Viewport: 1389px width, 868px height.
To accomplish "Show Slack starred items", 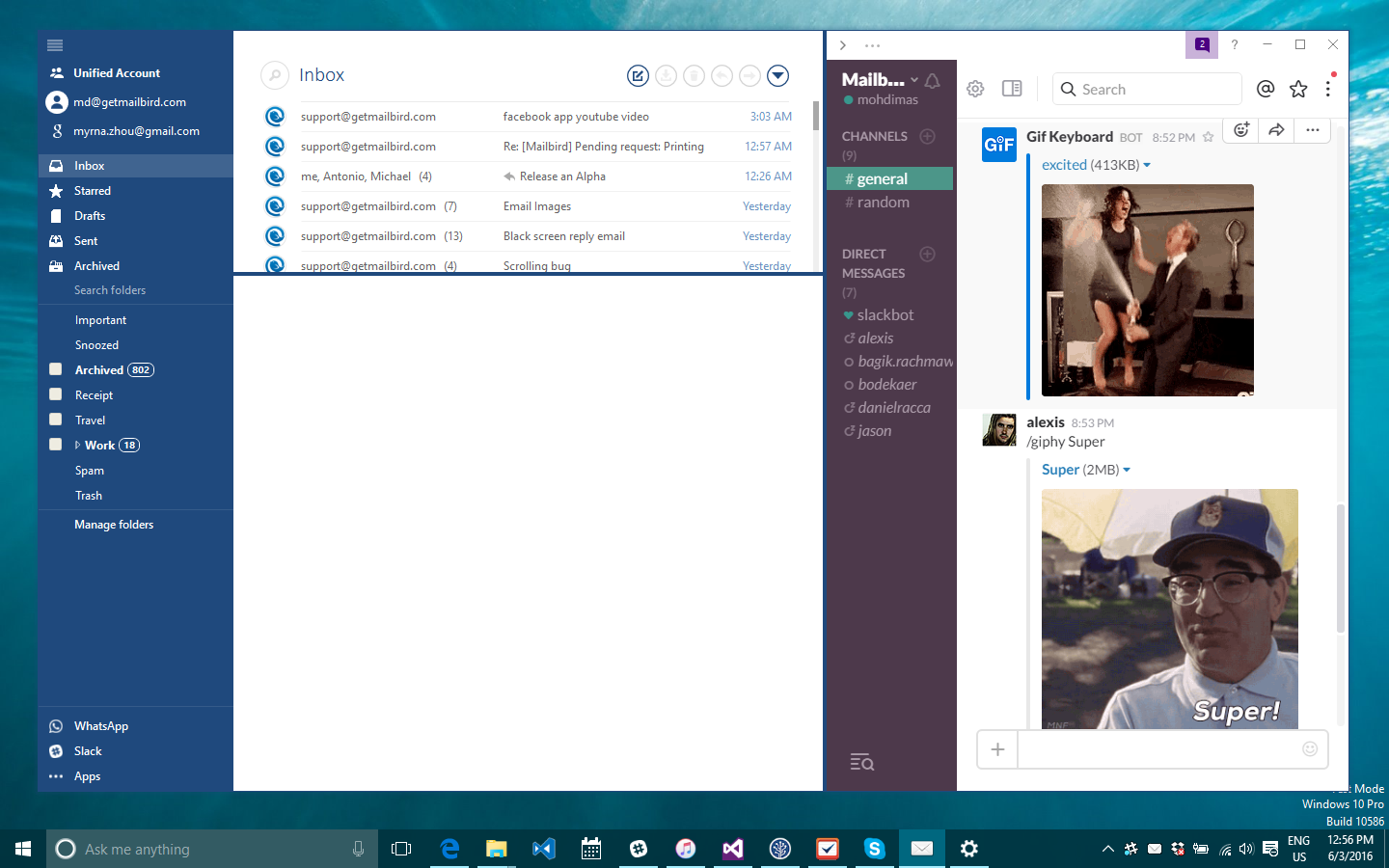I will (1298, 89).
